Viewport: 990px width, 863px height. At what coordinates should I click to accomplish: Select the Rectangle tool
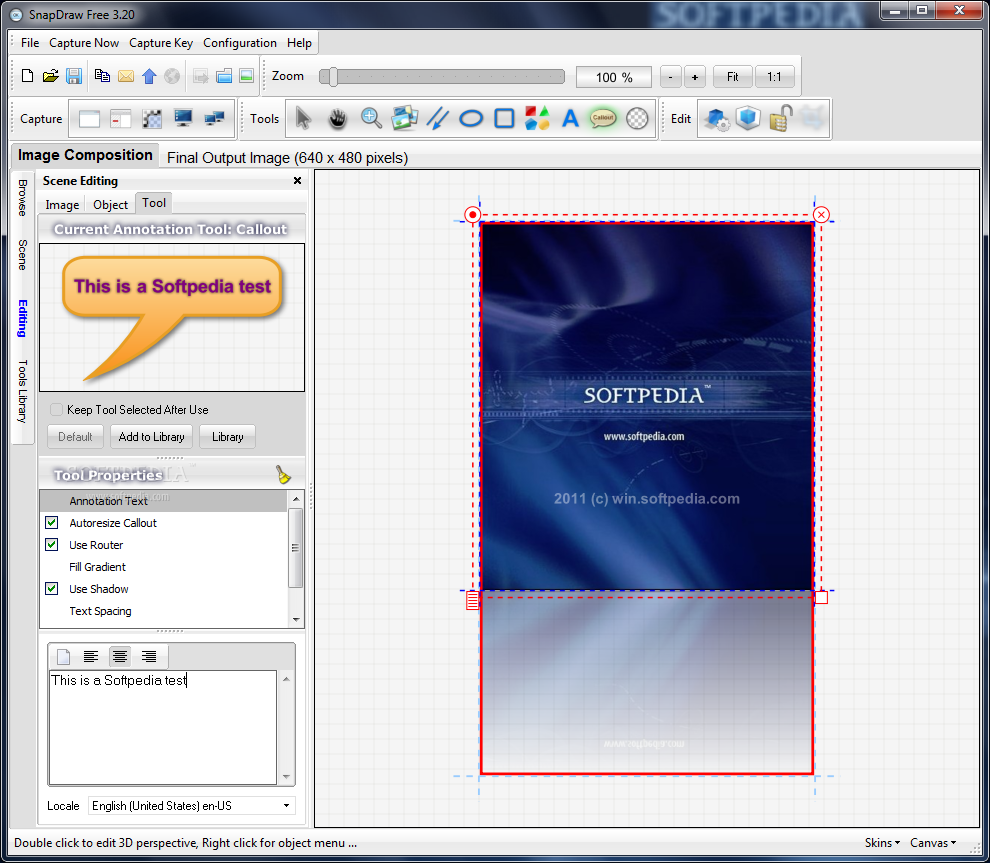point(504,118)
